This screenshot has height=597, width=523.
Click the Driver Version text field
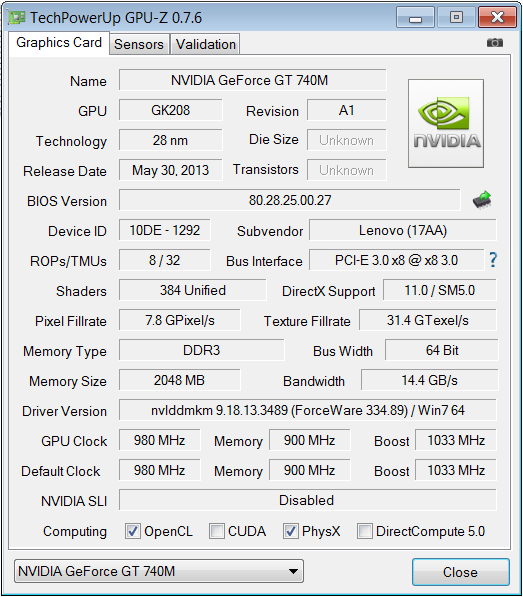pos(308,410)
